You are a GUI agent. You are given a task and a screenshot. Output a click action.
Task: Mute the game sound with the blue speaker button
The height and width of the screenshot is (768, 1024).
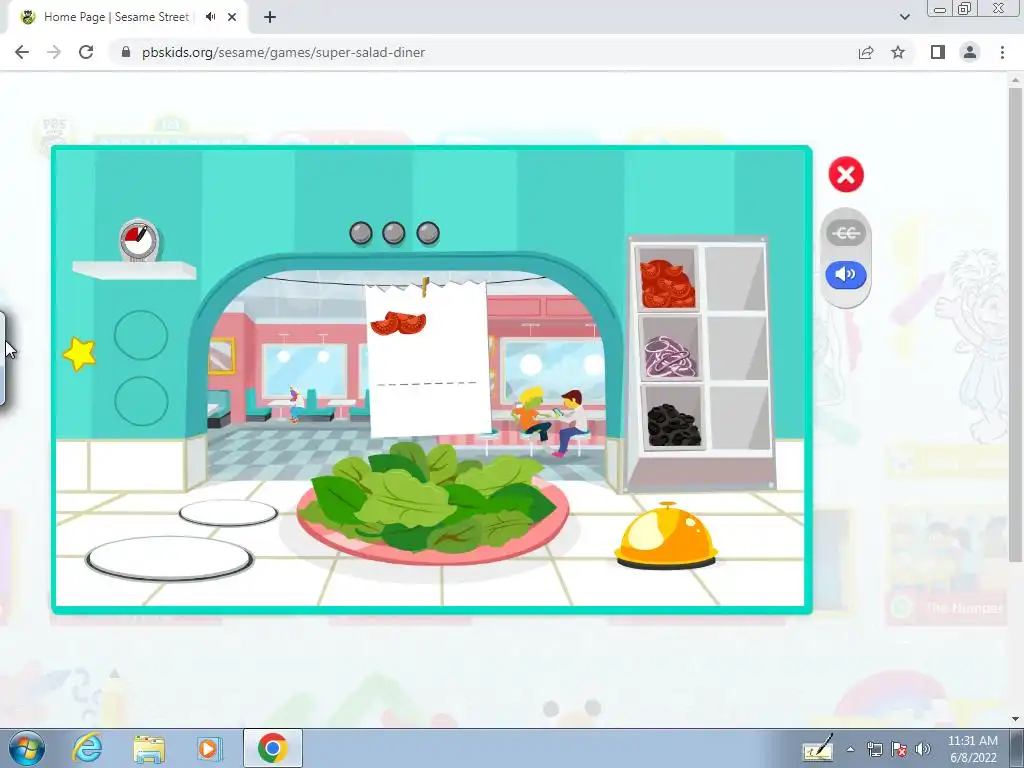click(846, 274)
